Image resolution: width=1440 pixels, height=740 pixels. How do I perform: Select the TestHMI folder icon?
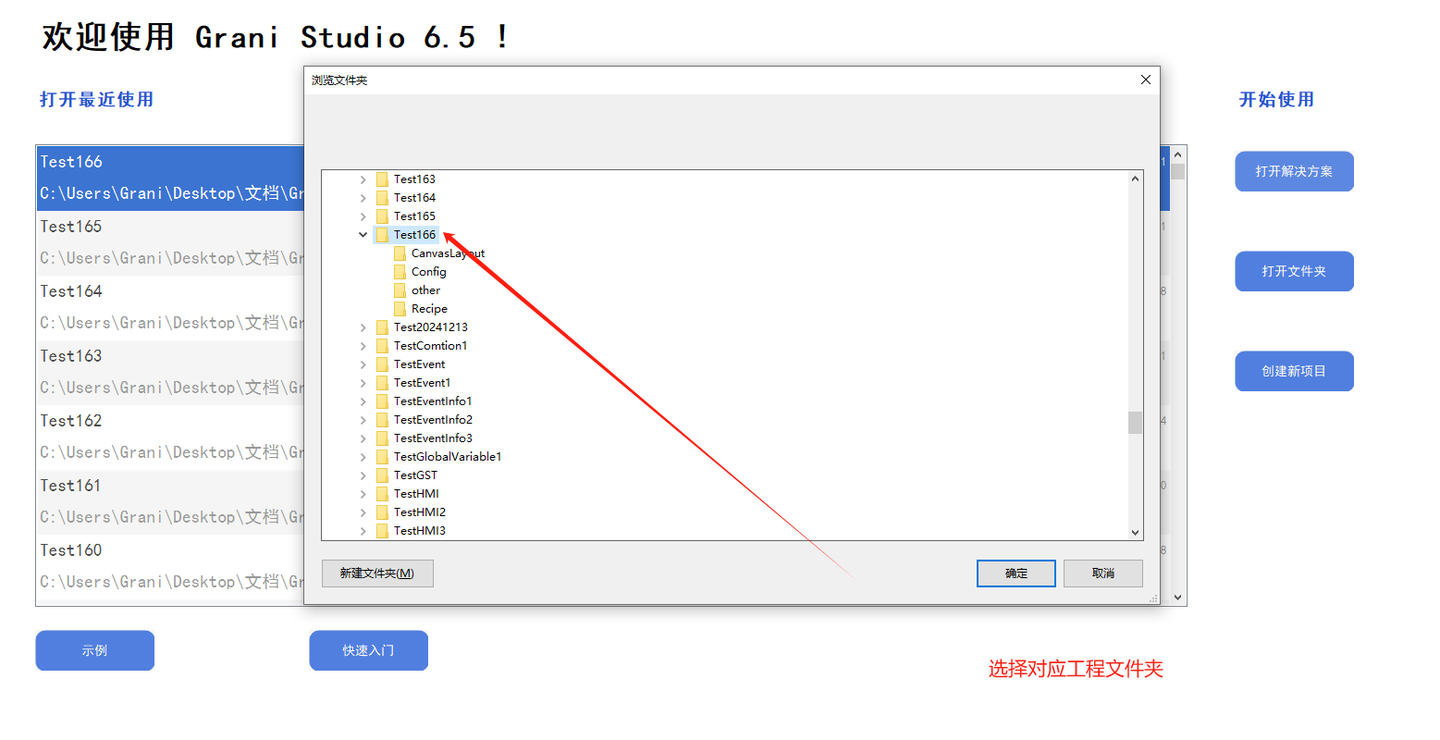tap(382, 494)
